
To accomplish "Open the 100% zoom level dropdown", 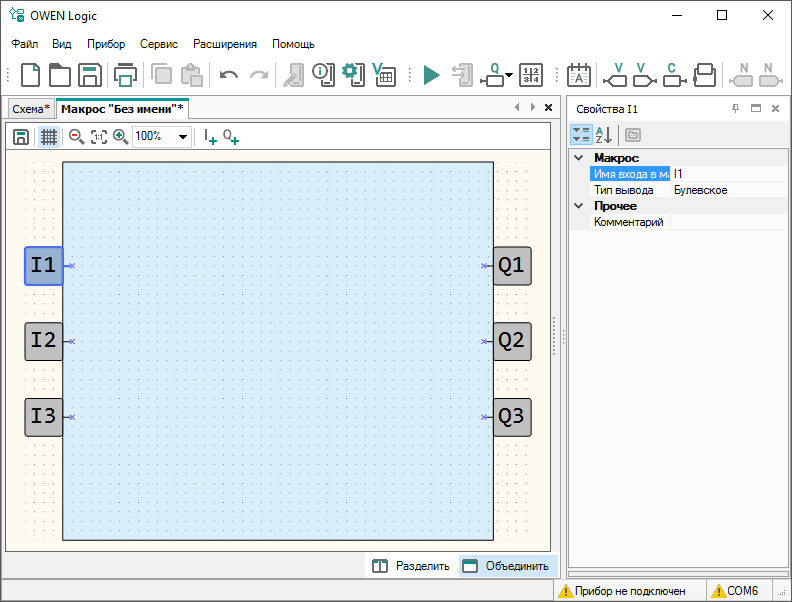I will click(183, 137).
